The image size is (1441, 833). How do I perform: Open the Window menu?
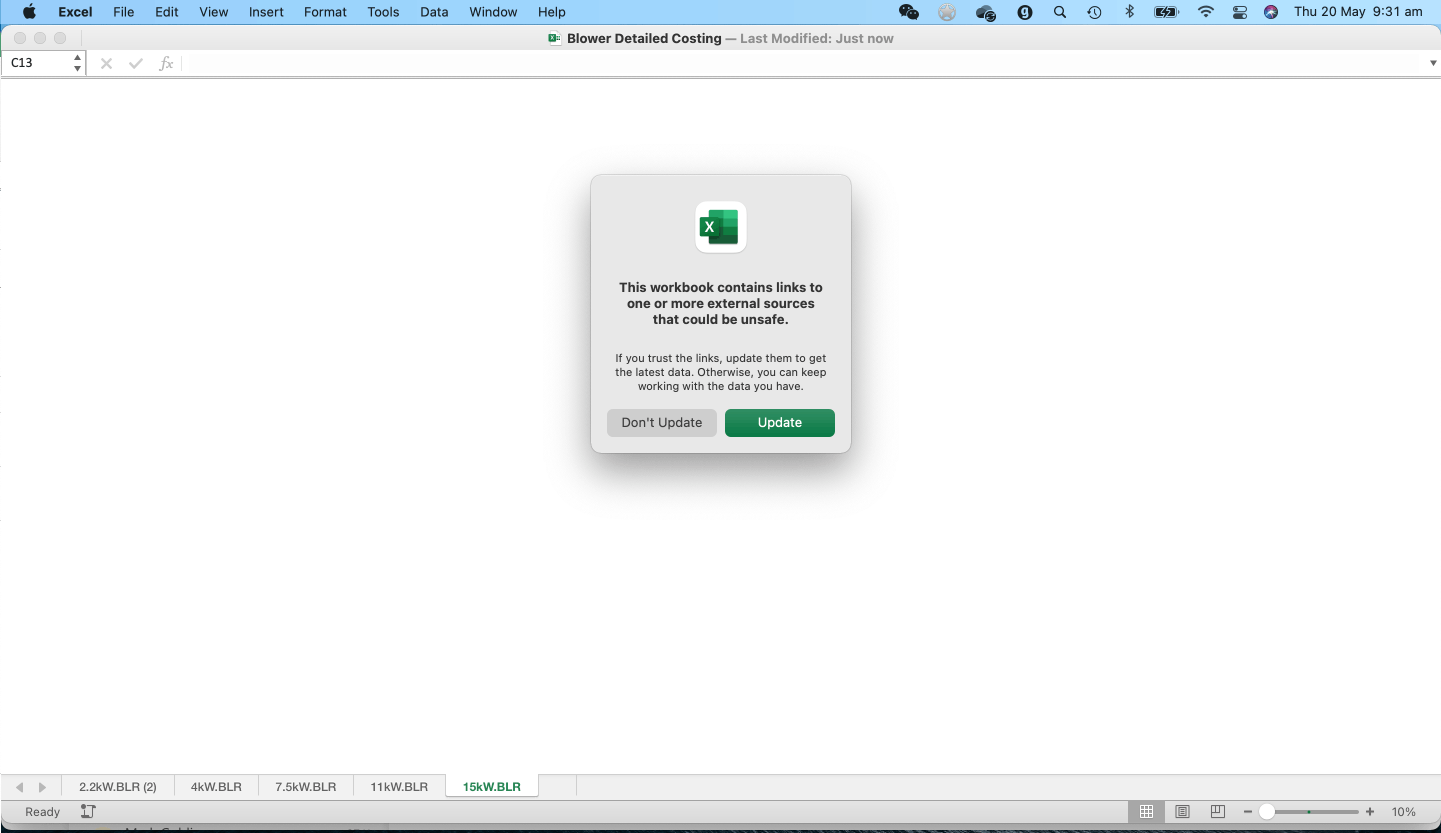coord(493,12)
